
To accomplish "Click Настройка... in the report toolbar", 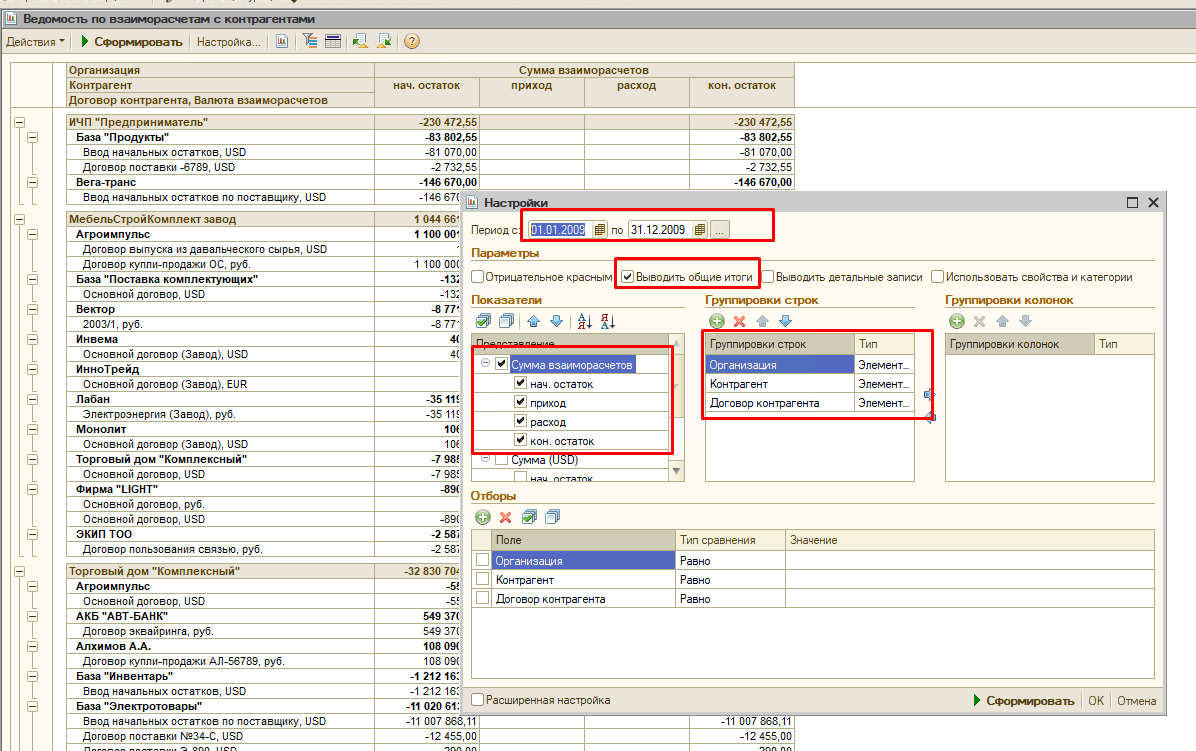I will point(228,42).
